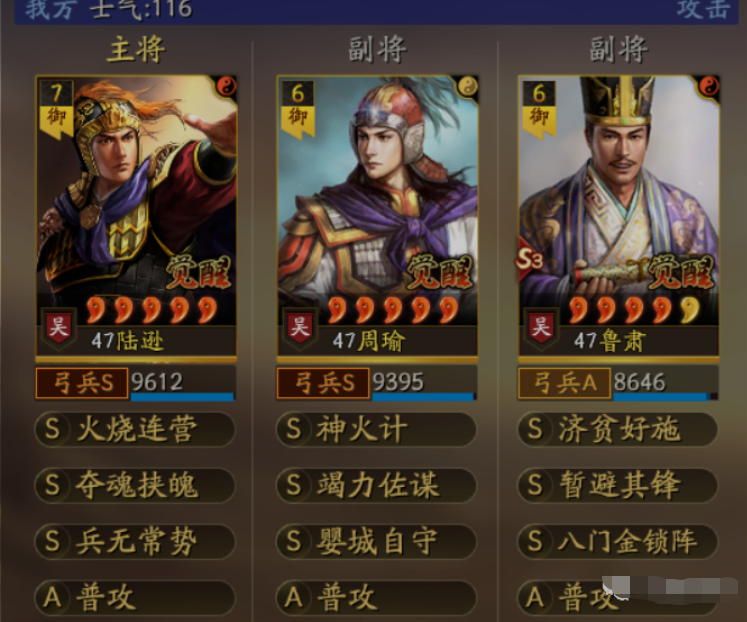747x622 pixels.
Task: Select the 八门金锁阵 skill
Action: 617,542
